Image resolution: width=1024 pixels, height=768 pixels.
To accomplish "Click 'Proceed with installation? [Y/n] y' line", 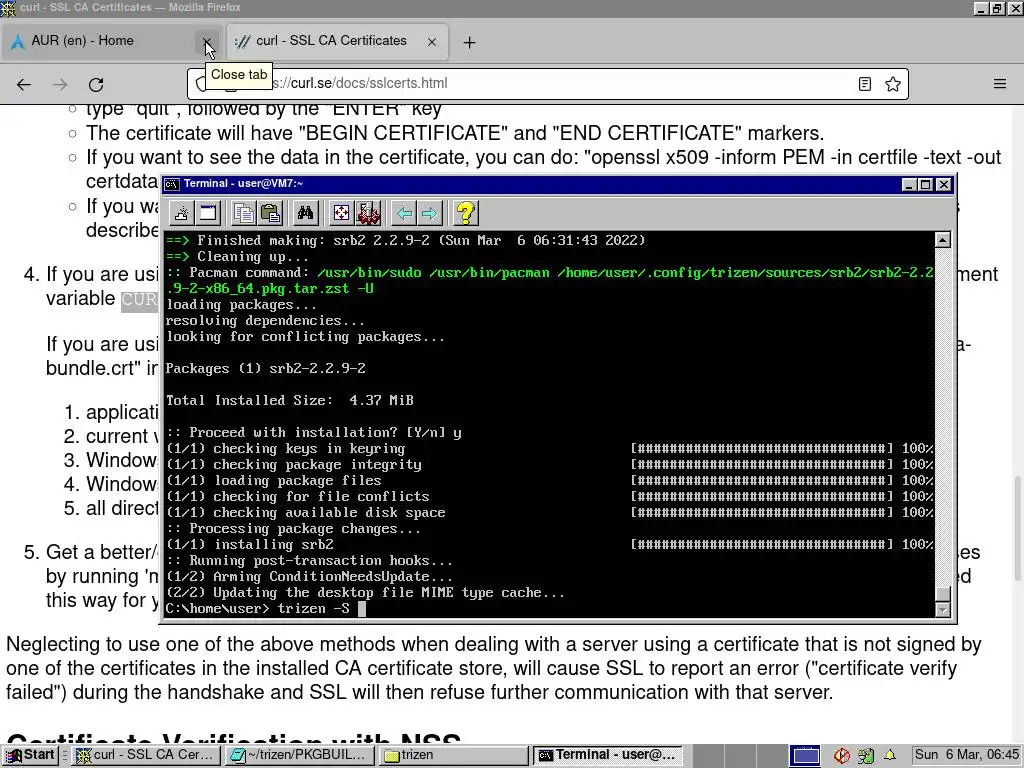I will point(313,432).
